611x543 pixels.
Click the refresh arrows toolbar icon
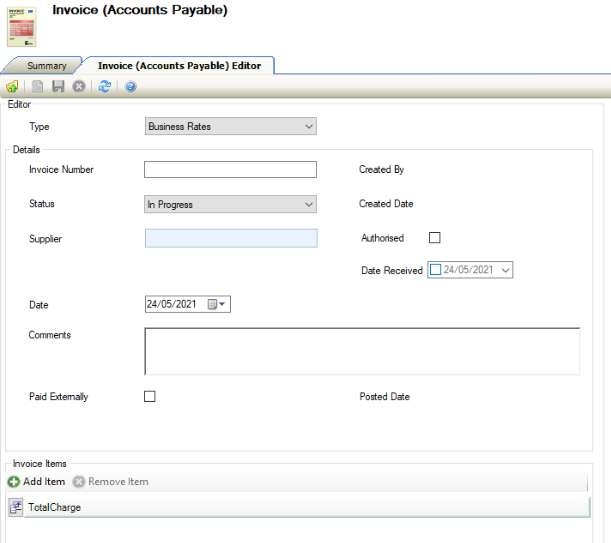point(105,87)
